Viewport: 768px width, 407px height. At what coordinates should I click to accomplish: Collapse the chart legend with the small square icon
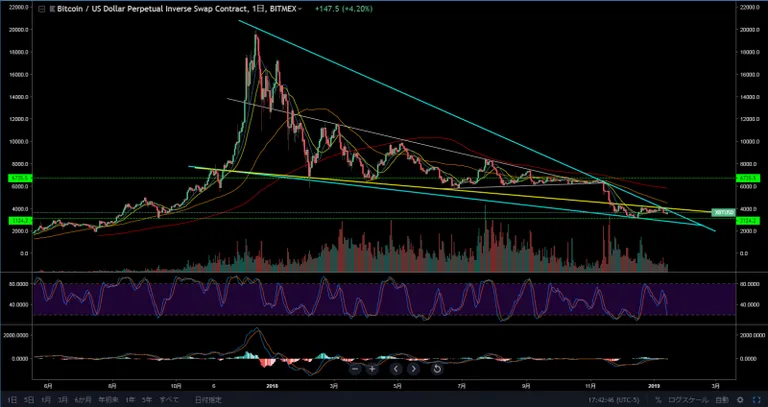[43, 9]
